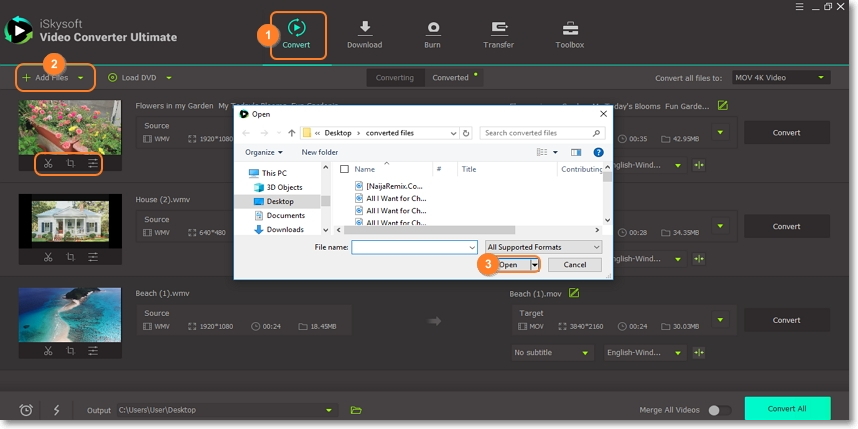
Task: Open the Toolbox section
Action: (x=570, y=33)
